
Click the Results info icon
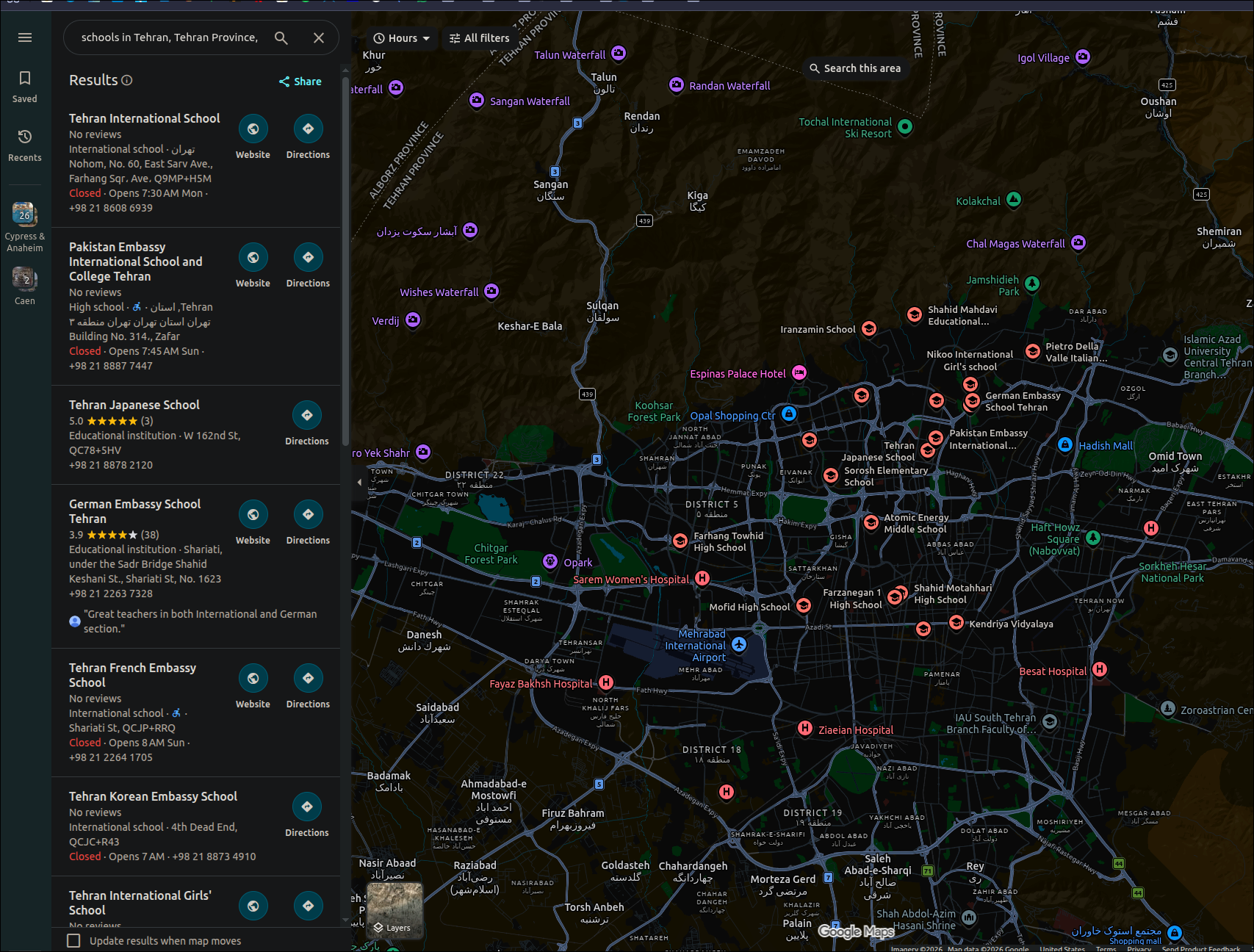pyautogui.click(x=127, y=80)
